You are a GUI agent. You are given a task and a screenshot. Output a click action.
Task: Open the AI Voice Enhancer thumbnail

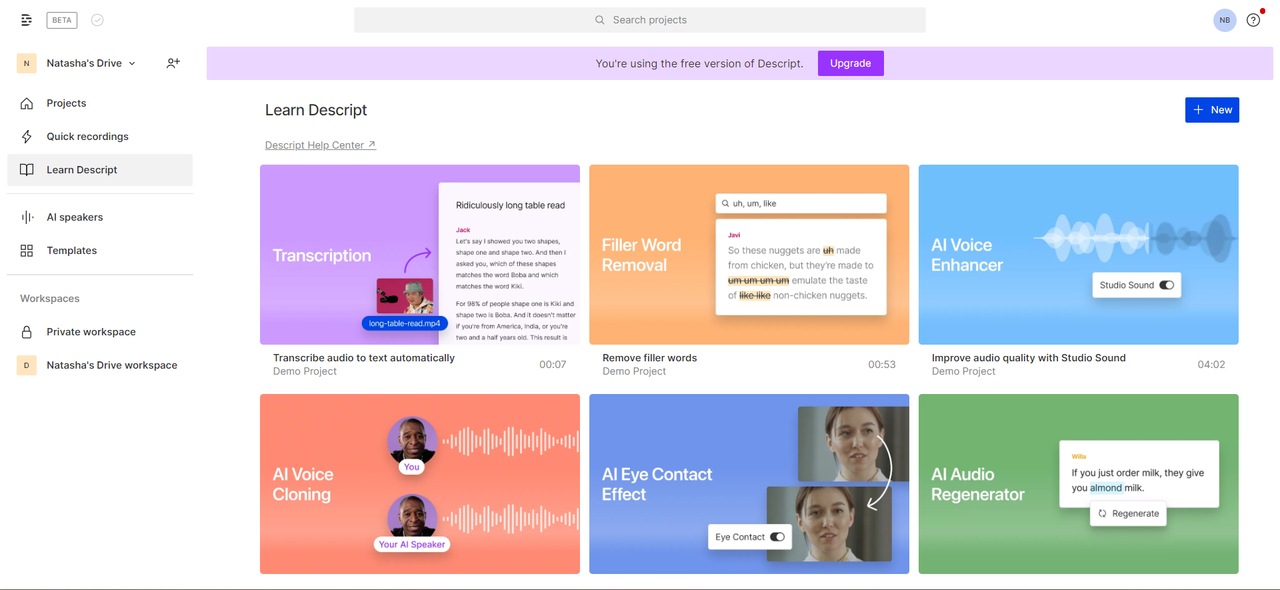1078,255
